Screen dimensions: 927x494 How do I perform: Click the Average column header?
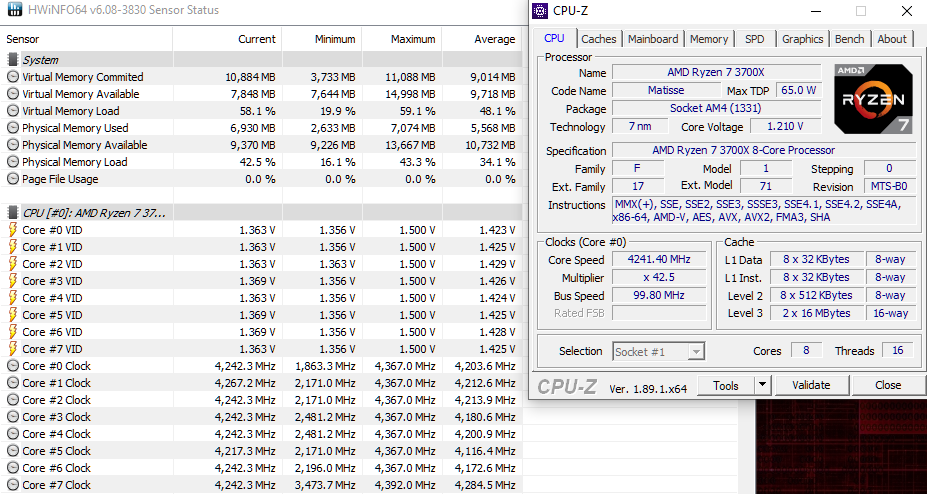pyautogui.click(x=482, y=39)
